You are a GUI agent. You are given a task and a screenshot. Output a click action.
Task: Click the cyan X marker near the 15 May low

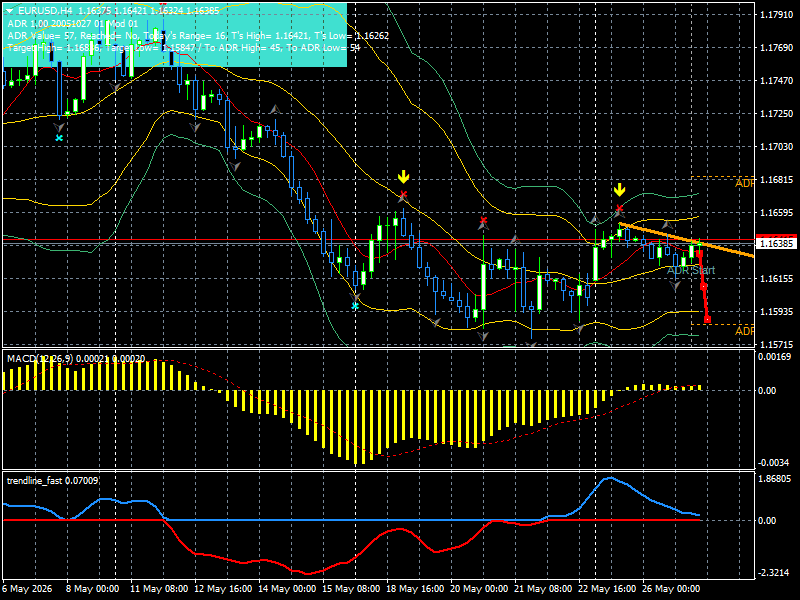(x=355, y=306)
